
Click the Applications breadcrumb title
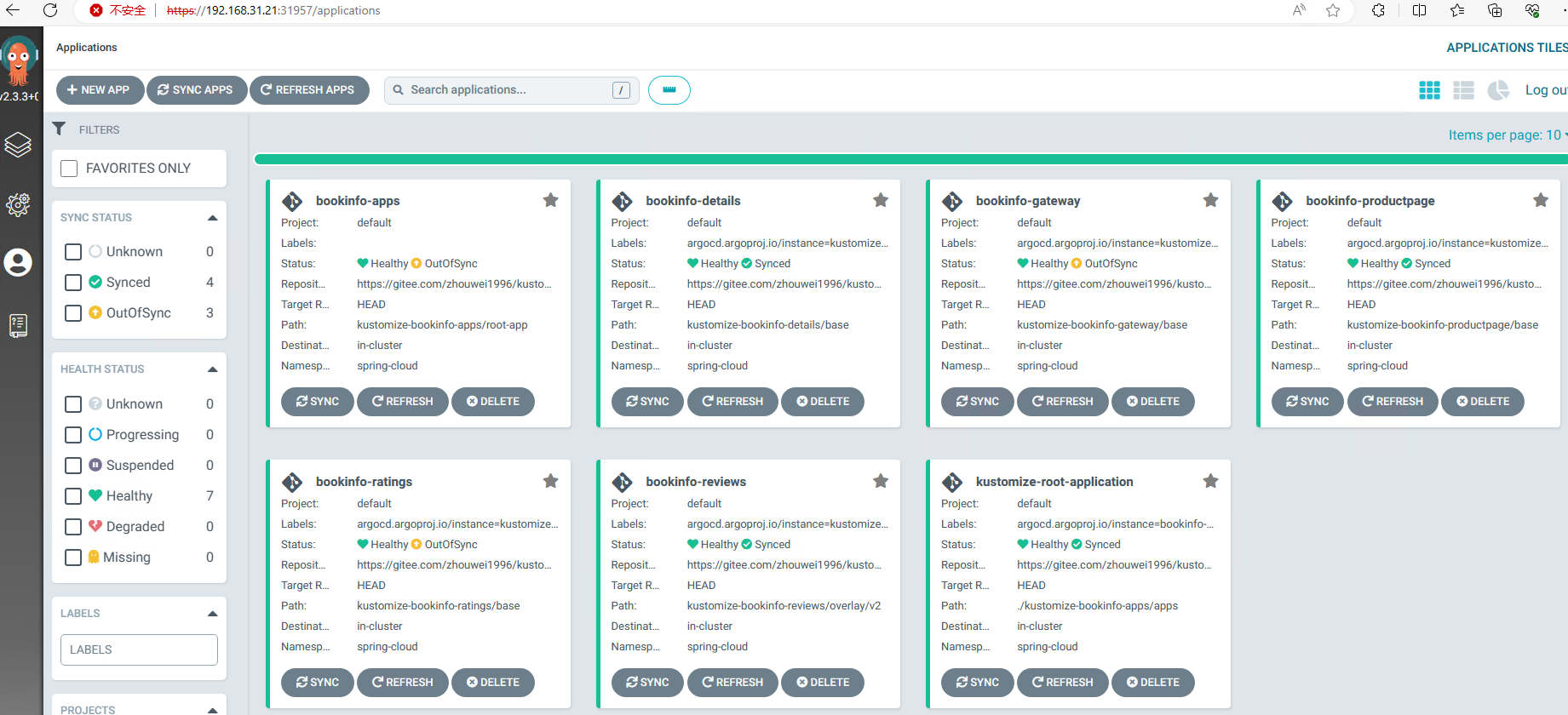pos(87,48)
